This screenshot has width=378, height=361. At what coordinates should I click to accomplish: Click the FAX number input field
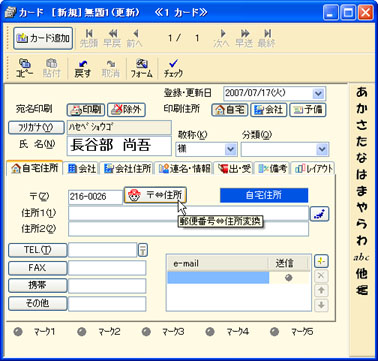click(x=107, y=268)
